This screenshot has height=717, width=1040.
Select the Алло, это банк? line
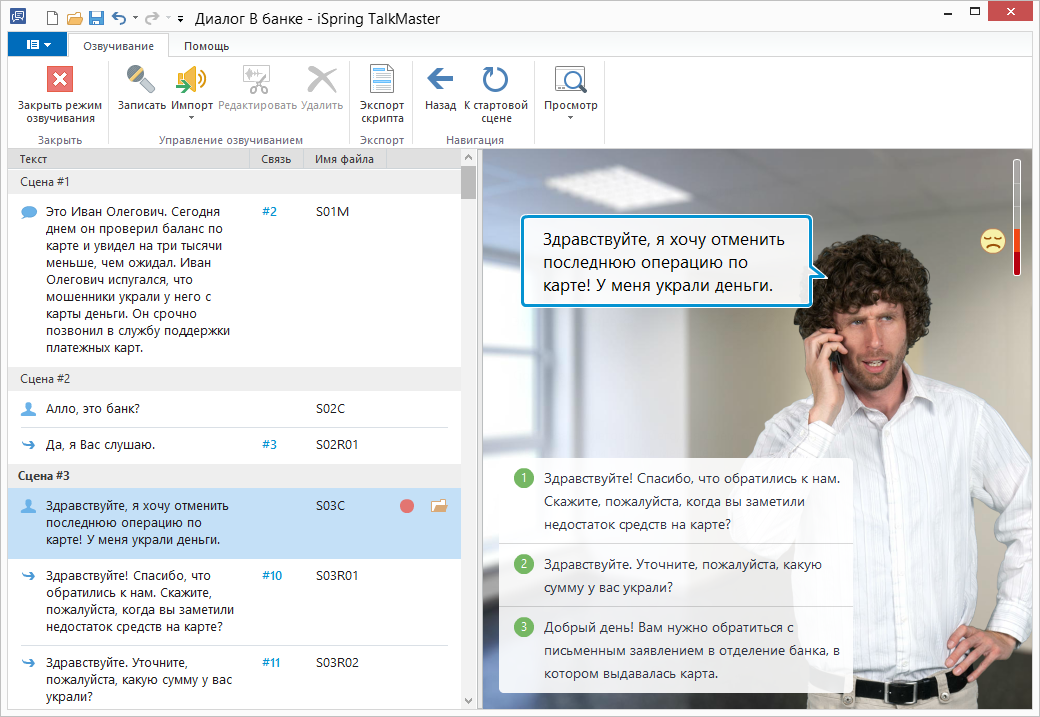coord(93,409)
